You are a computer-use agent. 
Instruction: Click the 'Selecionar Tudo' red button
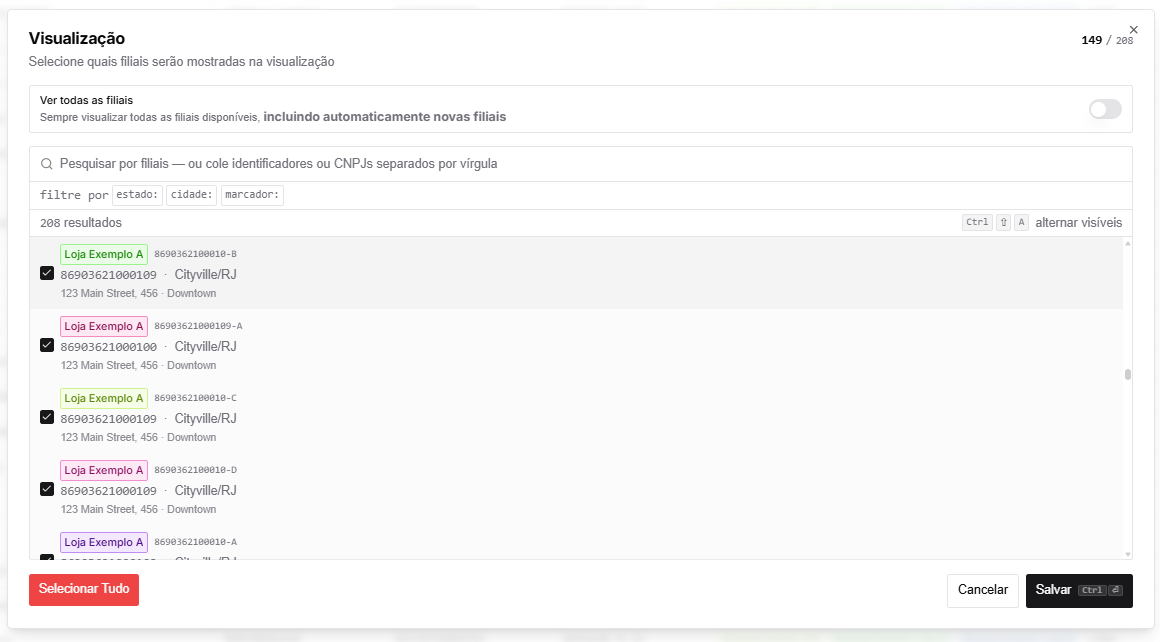click(x=84, y=589)
